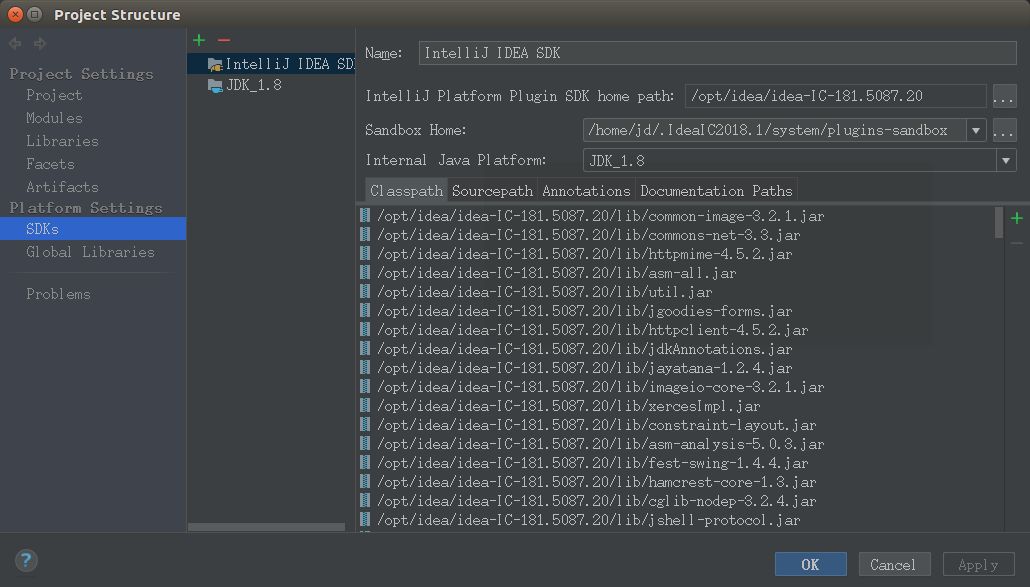The image size is (1030, 587).
Task: Click jar icon of httpclient-4.5.2.jar
Action: point(365,330)
